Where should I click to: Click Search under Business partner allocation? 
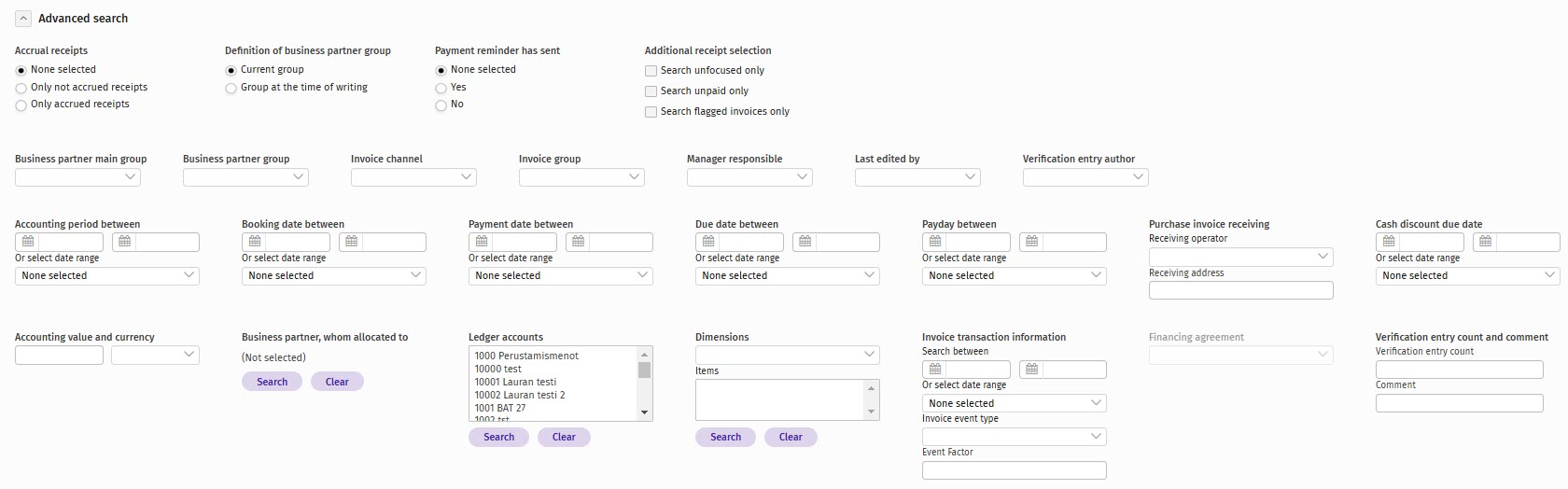pos(272,382)
